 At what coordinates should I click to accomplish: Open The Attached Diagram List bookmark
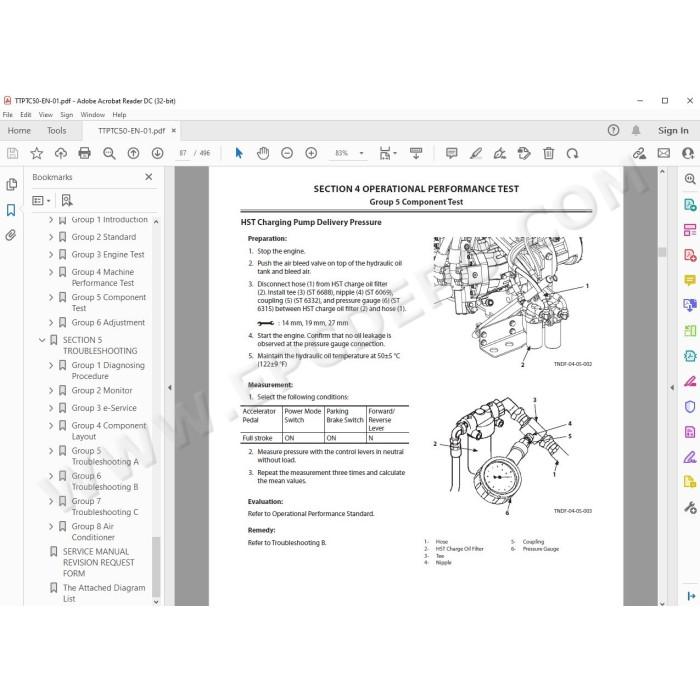(104, 593)
